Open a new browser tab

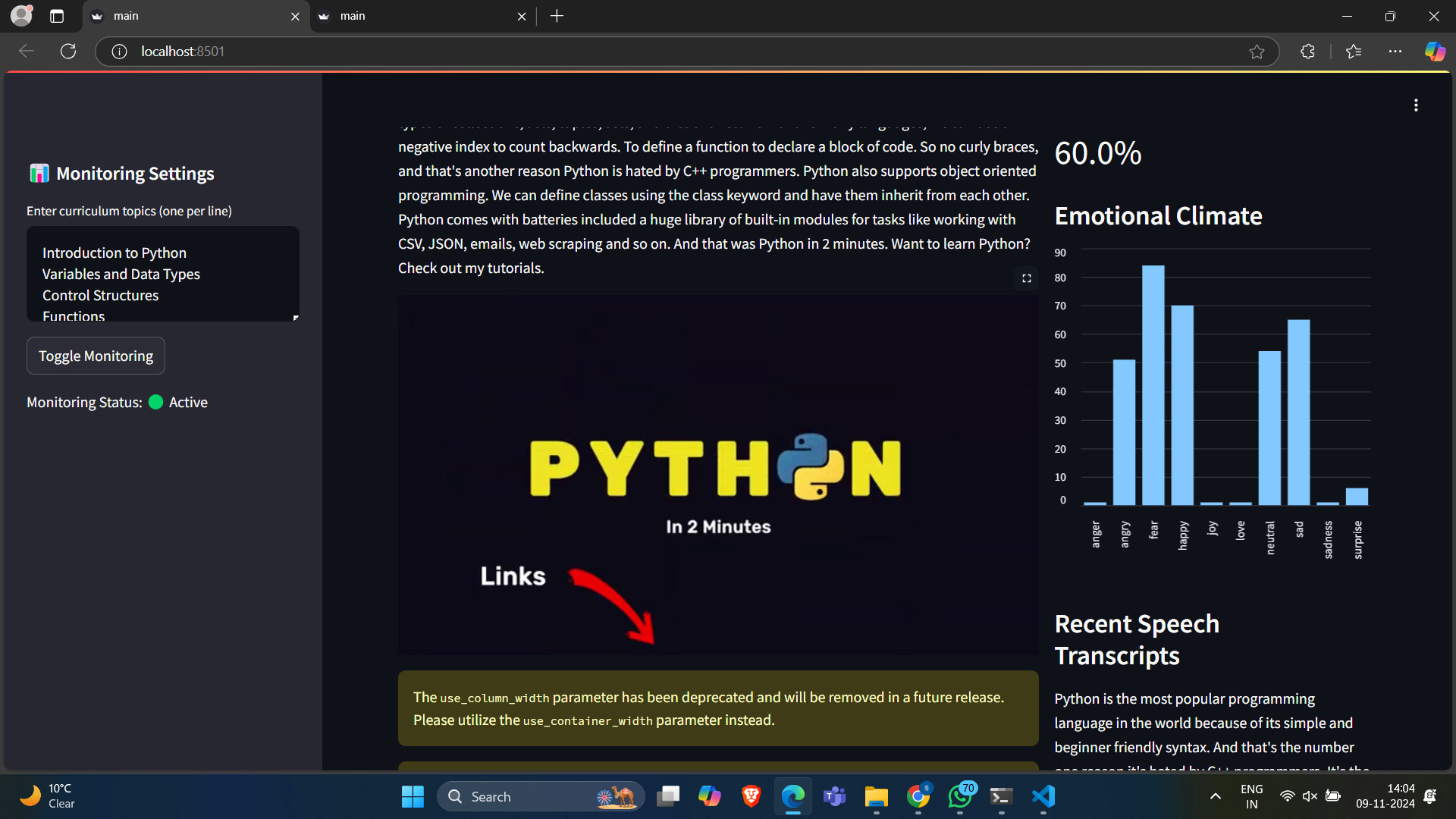(557, 16)
